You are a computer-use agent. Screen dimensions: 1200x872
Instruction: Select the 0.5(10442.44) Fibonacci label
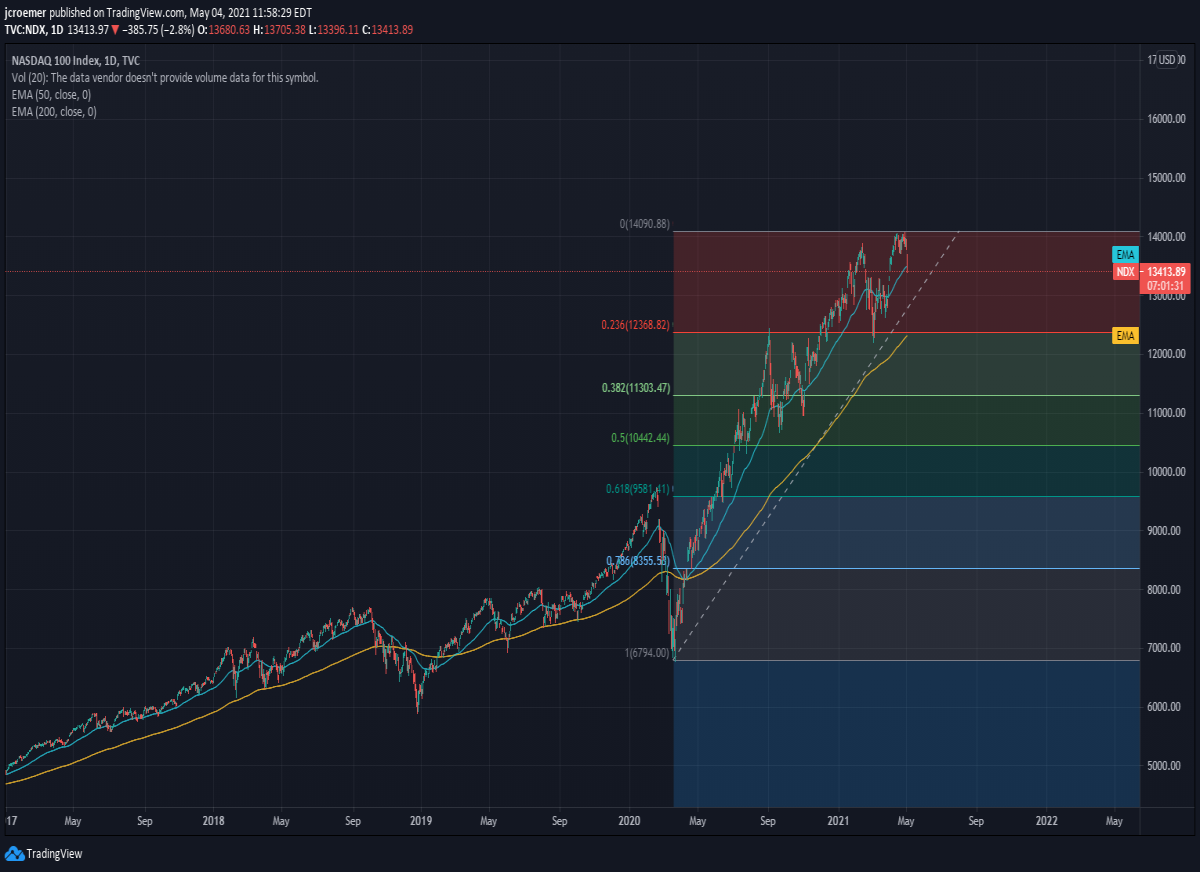pos(640,438)
